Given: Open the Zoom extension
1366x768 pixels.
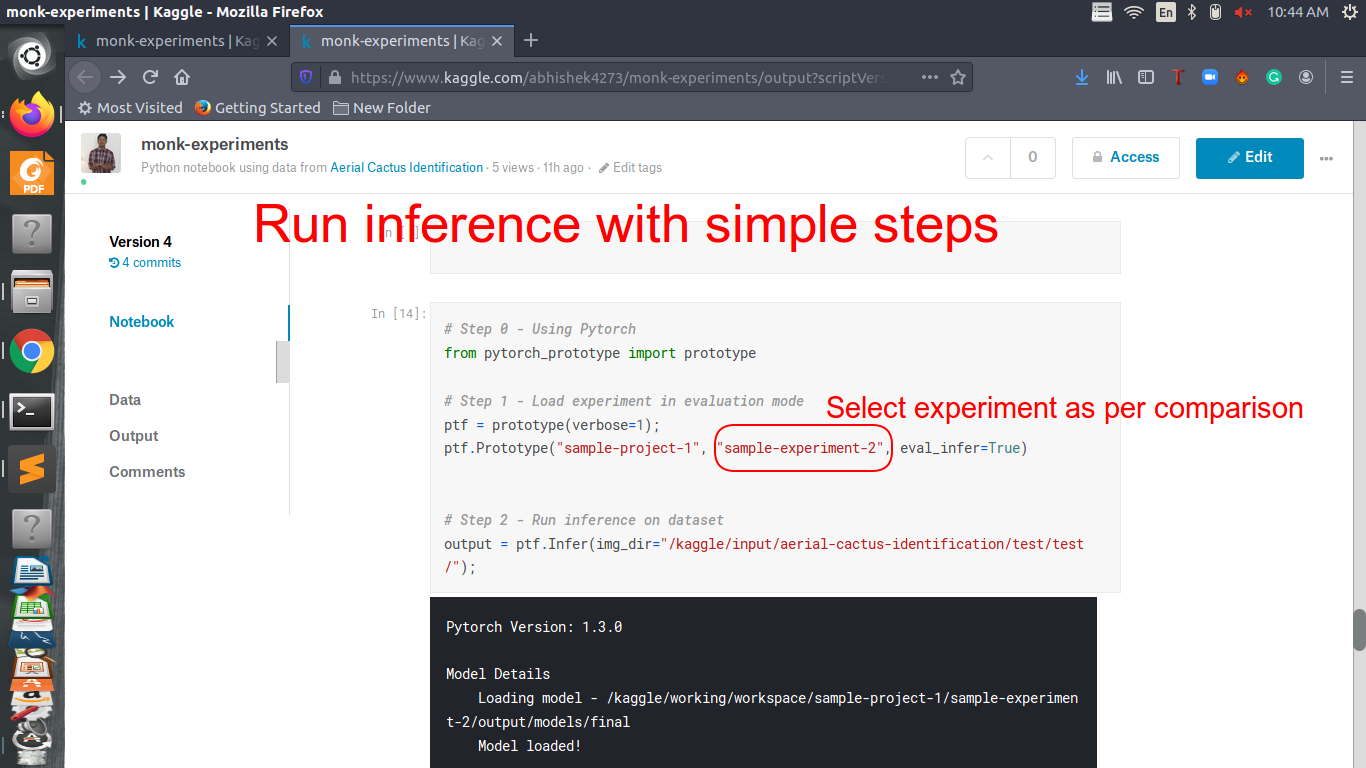Looking at the screenshot, I should pos(1210,77).
